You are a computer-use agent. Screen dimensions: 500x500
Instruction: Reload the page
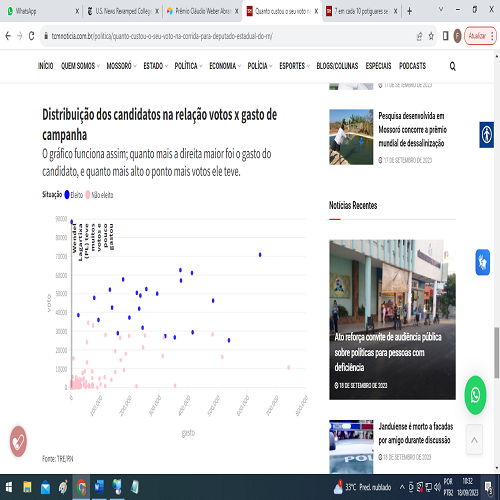(x=31, y=36)
